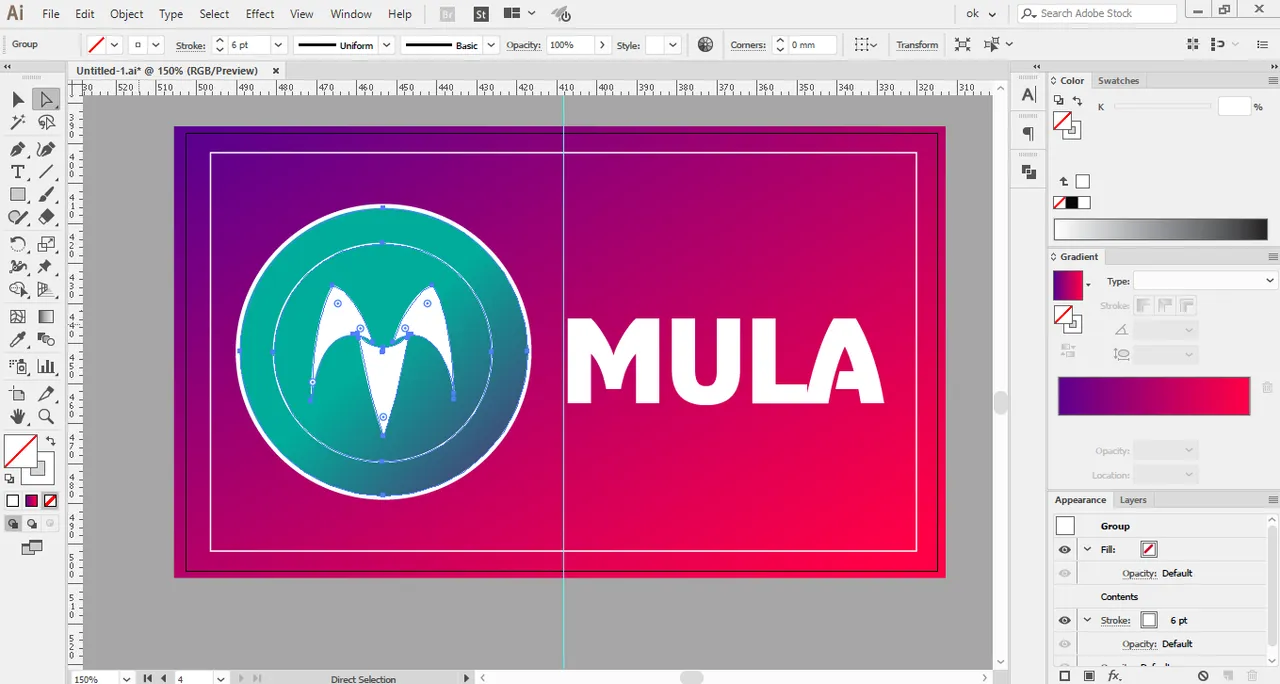Image resolution: width=1280 pixels, height=684 pixels.
Task: Toggle visibility of the Fill attribute
Action: 1064,549
